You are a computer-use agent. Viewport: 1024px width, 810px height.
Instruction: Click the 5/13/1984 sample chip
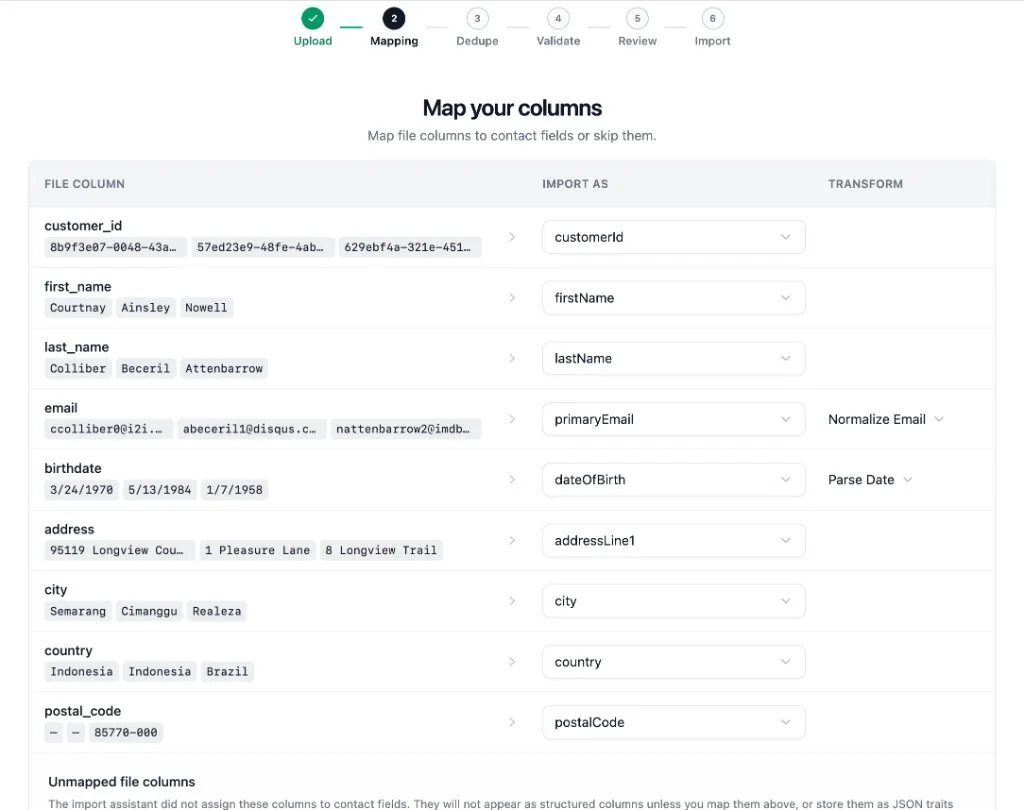tap(159, 490)
